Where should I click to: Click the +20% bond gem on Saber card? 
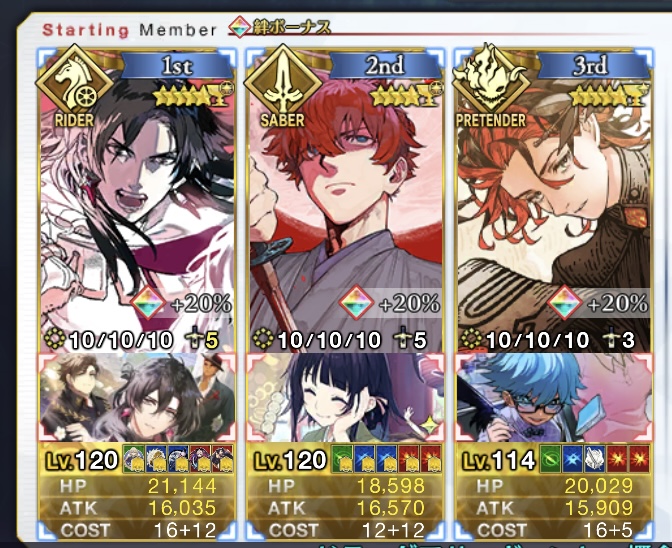click(357, 303)
